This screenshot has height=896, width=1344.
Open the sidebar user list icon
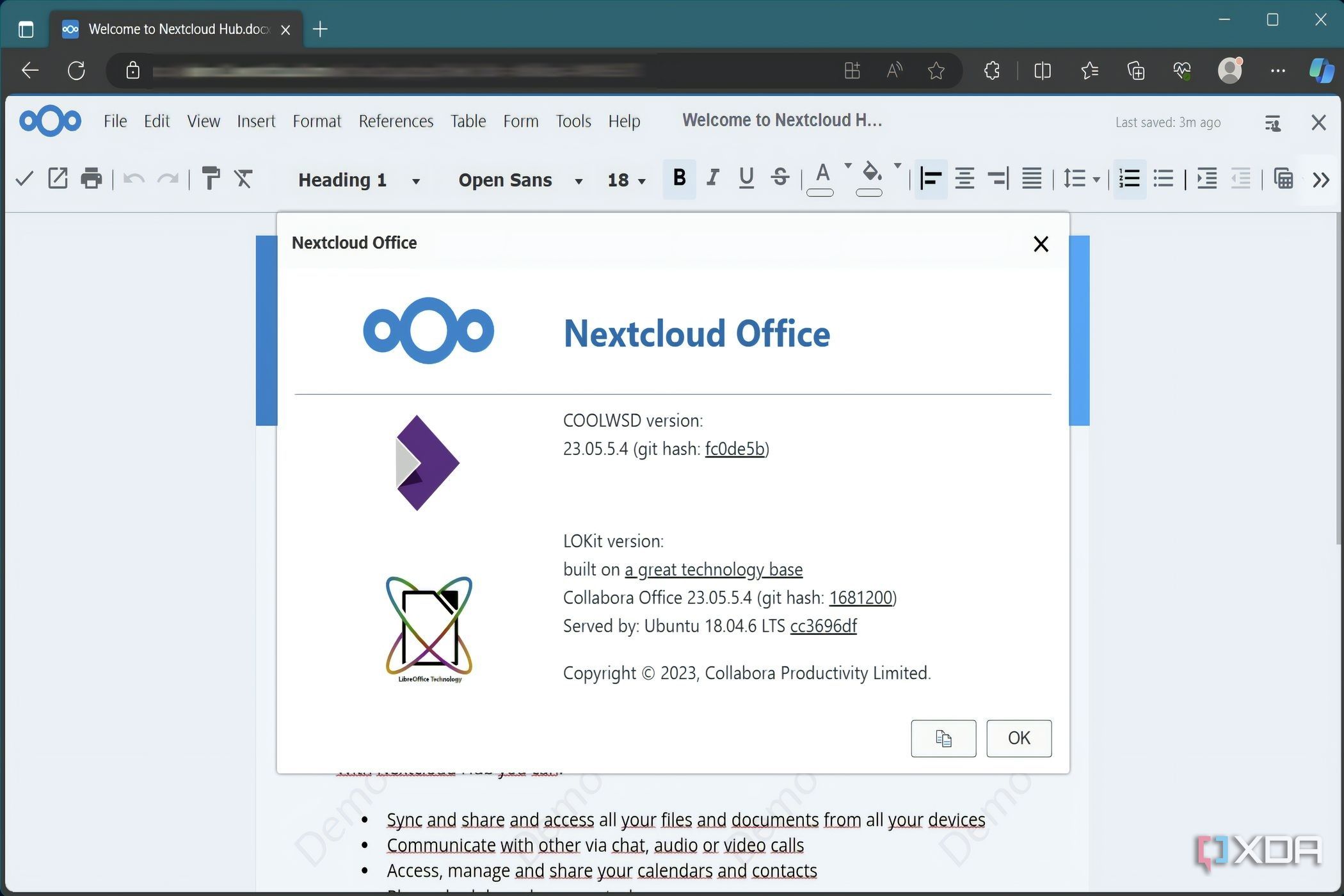click(x=1272, y=123)
